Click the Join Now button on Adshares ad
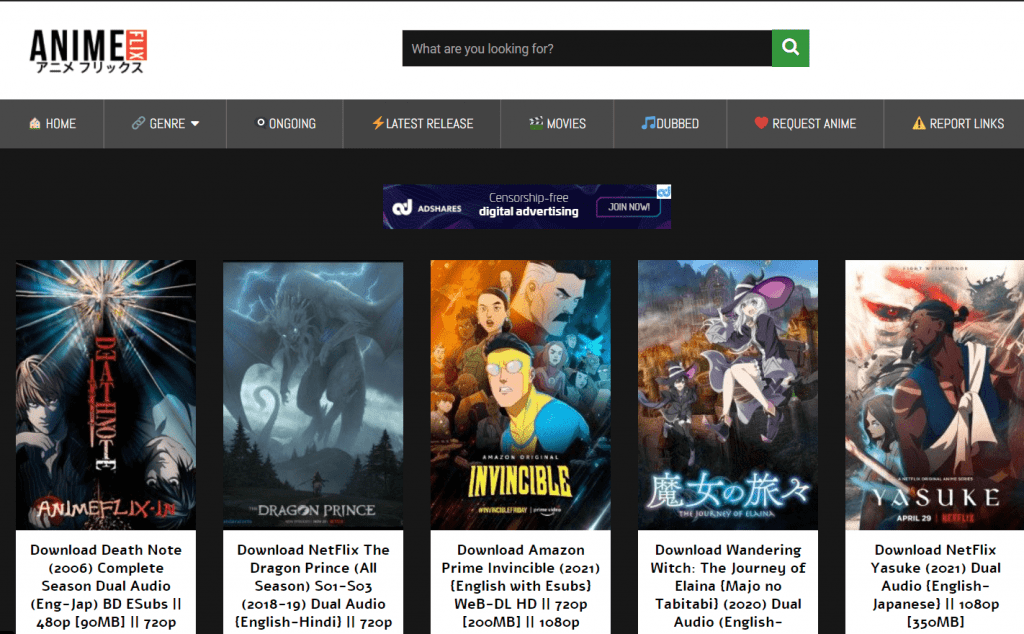Image resolution: width=1024 pixels, height=634 pixels. pos(629,207)
